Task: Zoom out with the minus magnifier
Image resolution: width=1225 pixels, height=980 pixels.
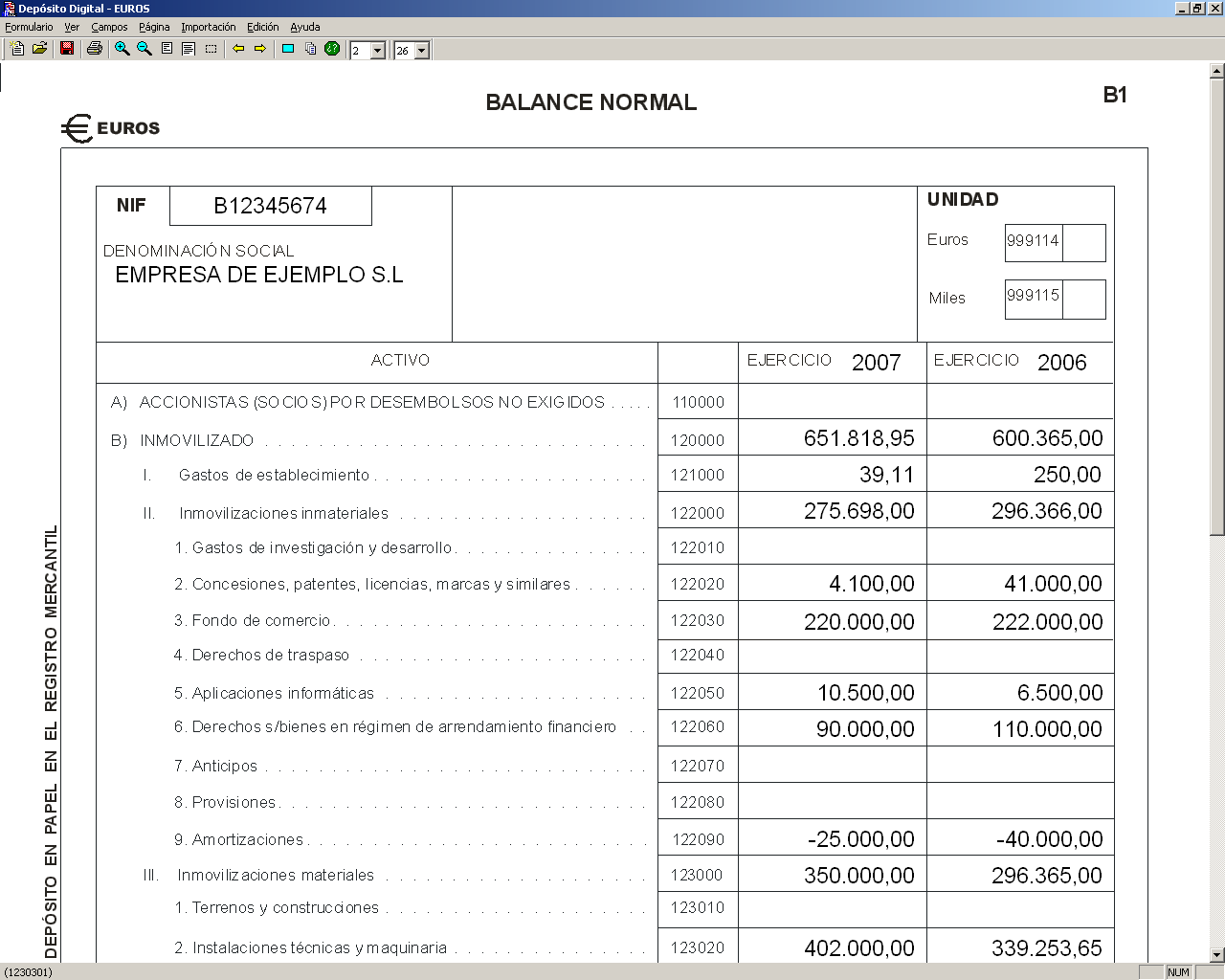Action: click(145, 49)
